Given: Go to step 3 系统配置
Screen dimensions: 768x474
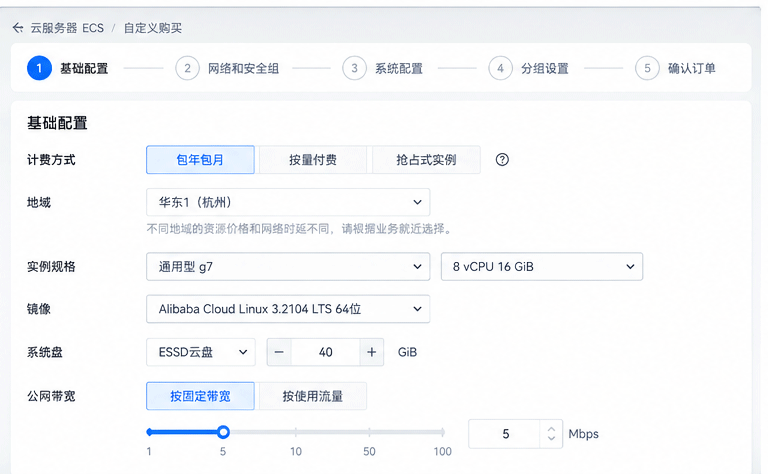Looking at the screenshot, I should (383, 68).
